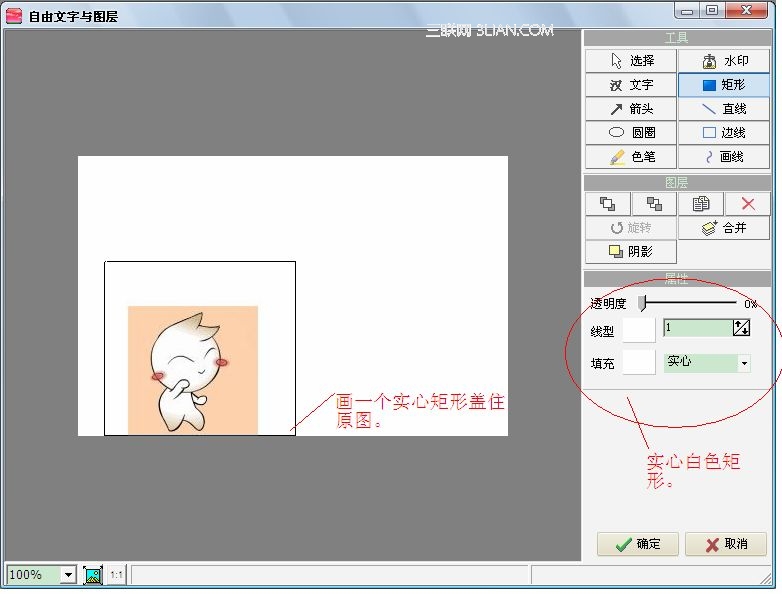Click the transparency slider handle
The image size is (782, 594).
(642, 303)
